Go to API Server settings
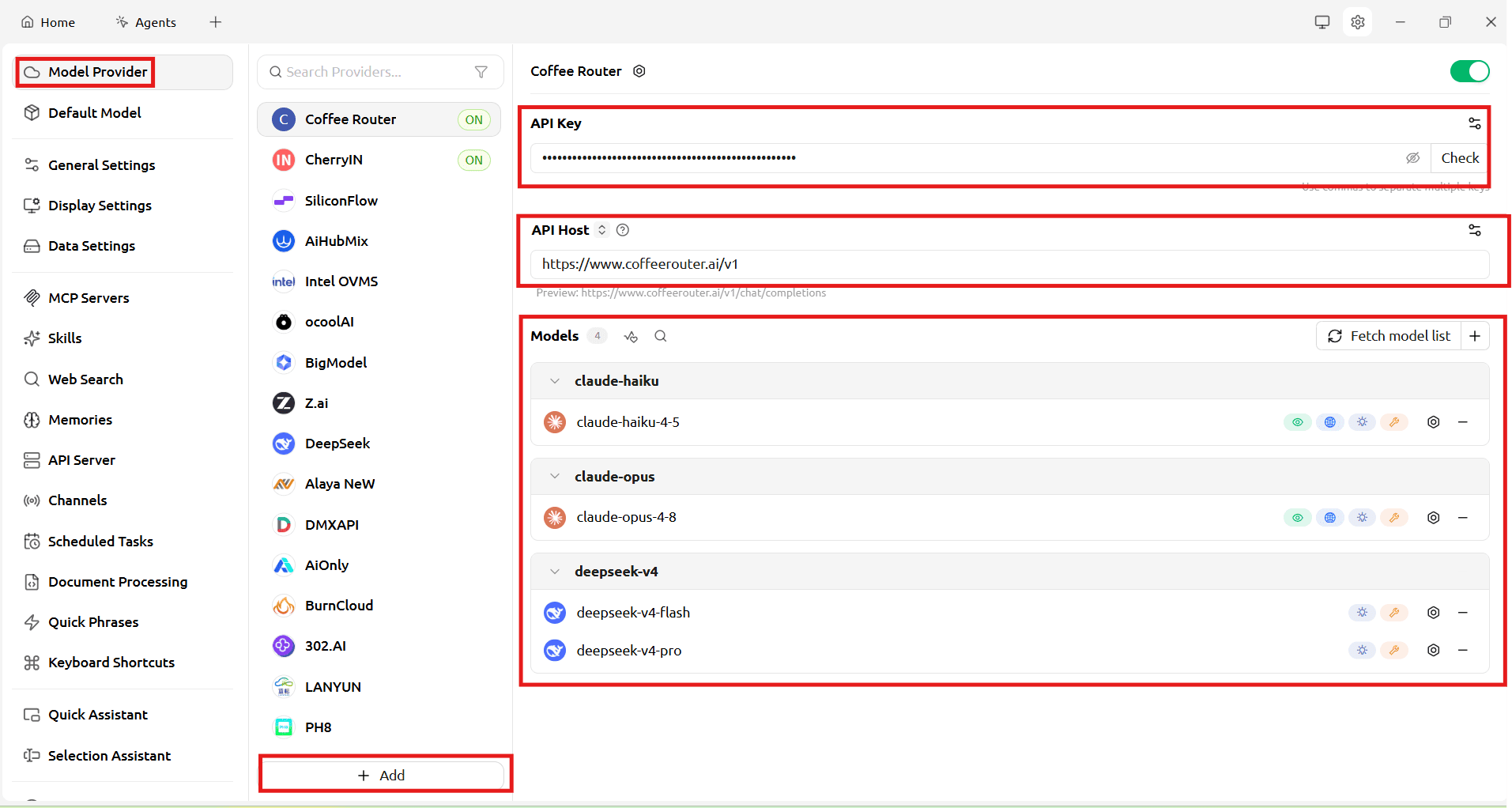The image size is (1512, 808). (124, 460)
